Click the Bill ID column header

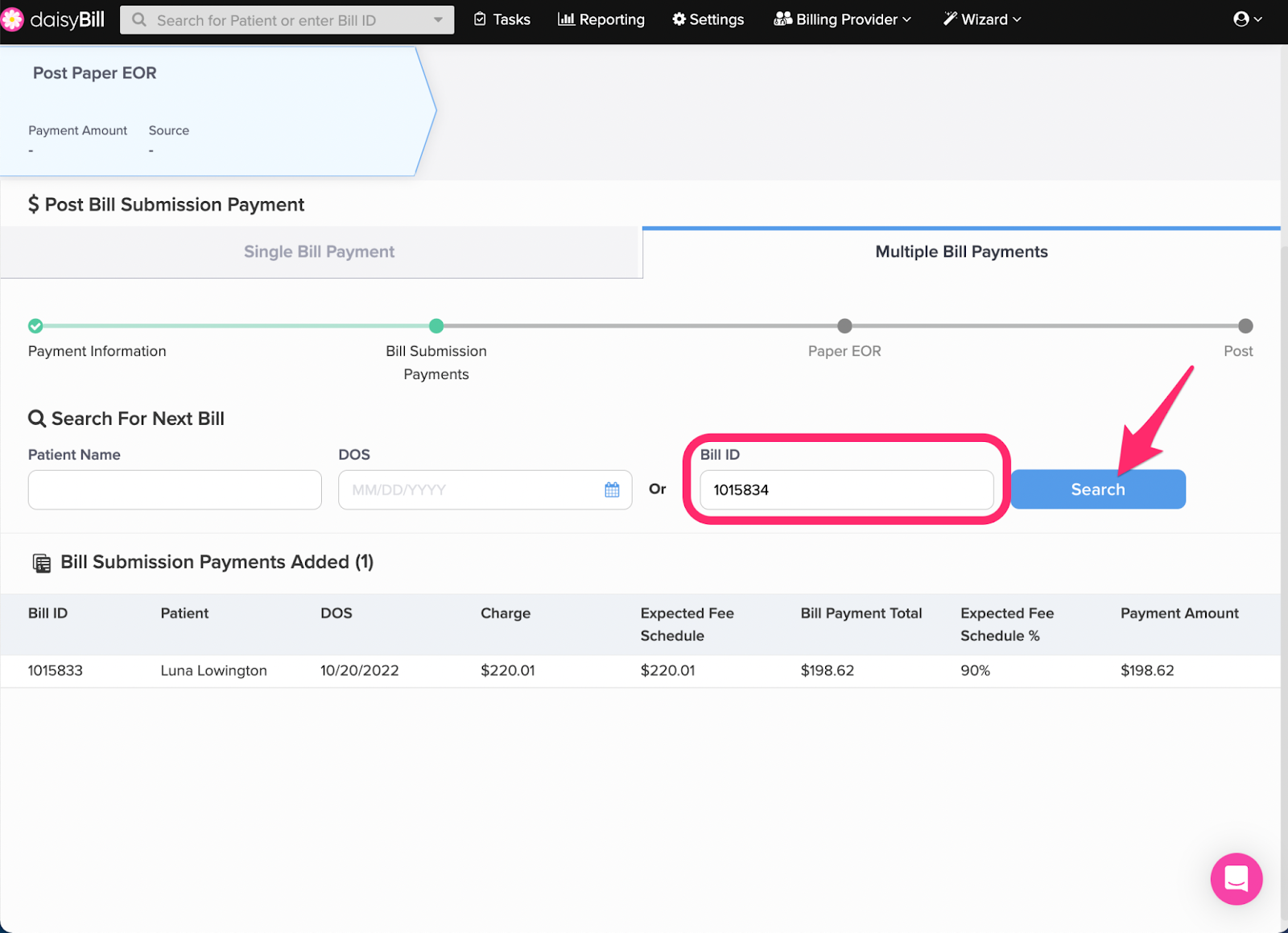(47, 613)
